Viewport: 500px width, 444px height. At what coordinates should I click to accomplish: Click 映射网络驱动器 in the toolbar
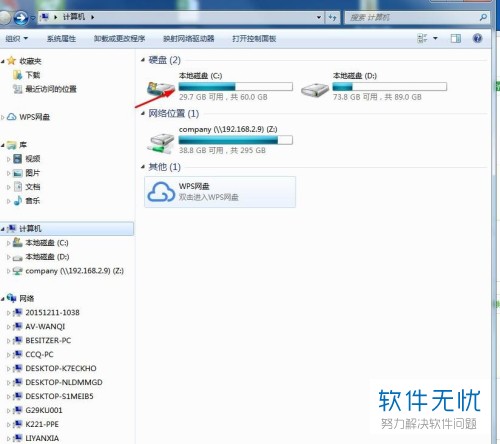coord(189,39)
